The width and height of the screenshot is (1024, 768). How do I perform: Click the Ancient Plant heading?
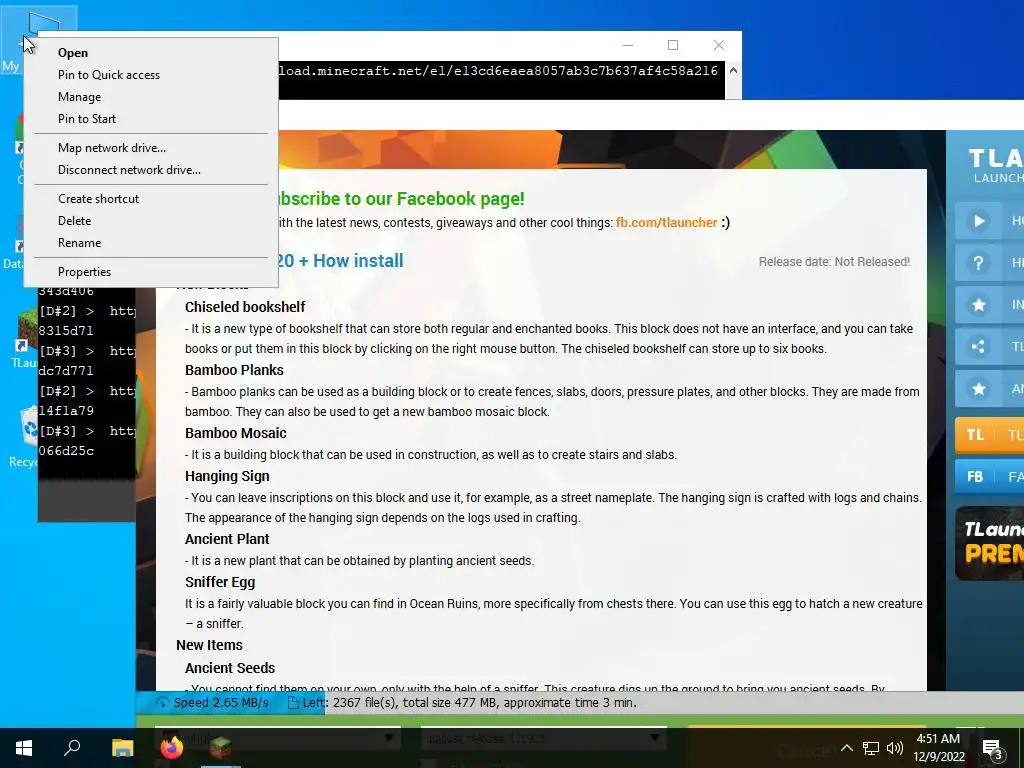click(x=227, y=539)
